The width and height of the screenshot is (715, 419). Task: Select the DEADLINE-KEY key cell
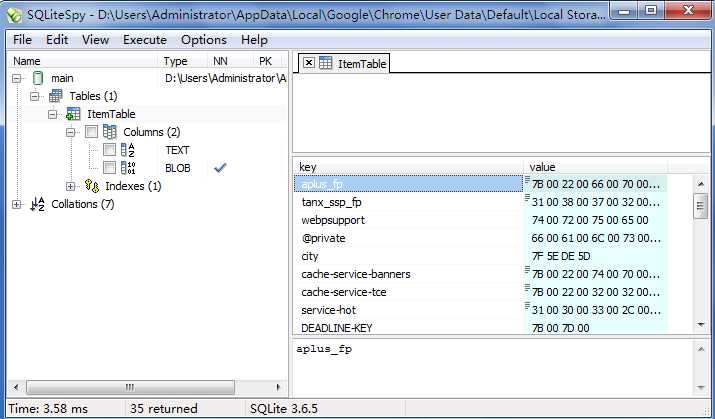409,328
